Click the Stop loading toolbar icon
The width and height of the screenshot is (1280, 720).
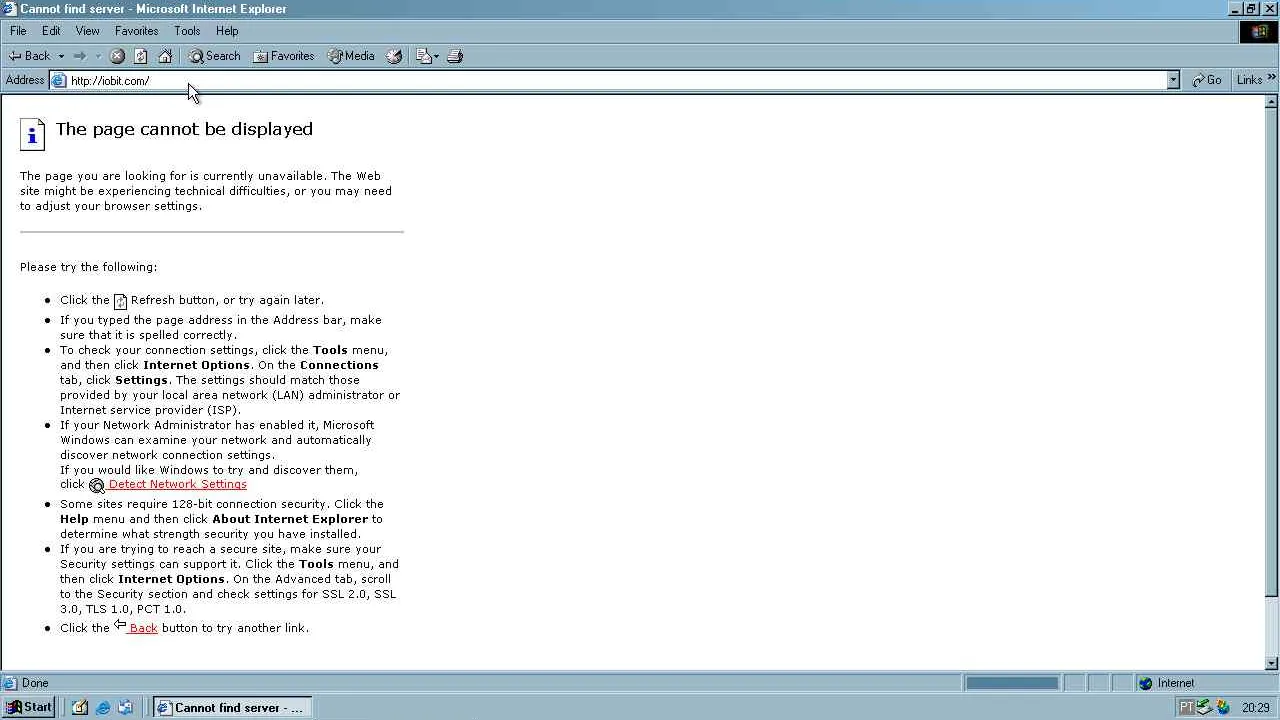[117, 56]
